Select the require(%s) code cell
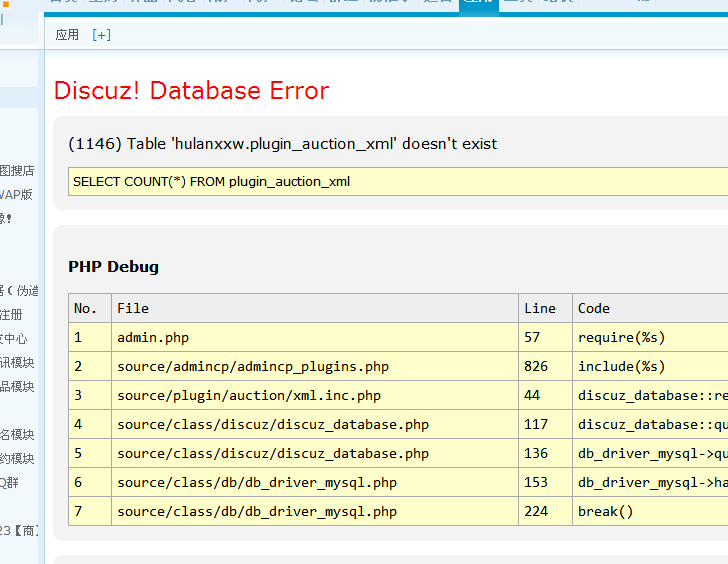 coord(650,337)
